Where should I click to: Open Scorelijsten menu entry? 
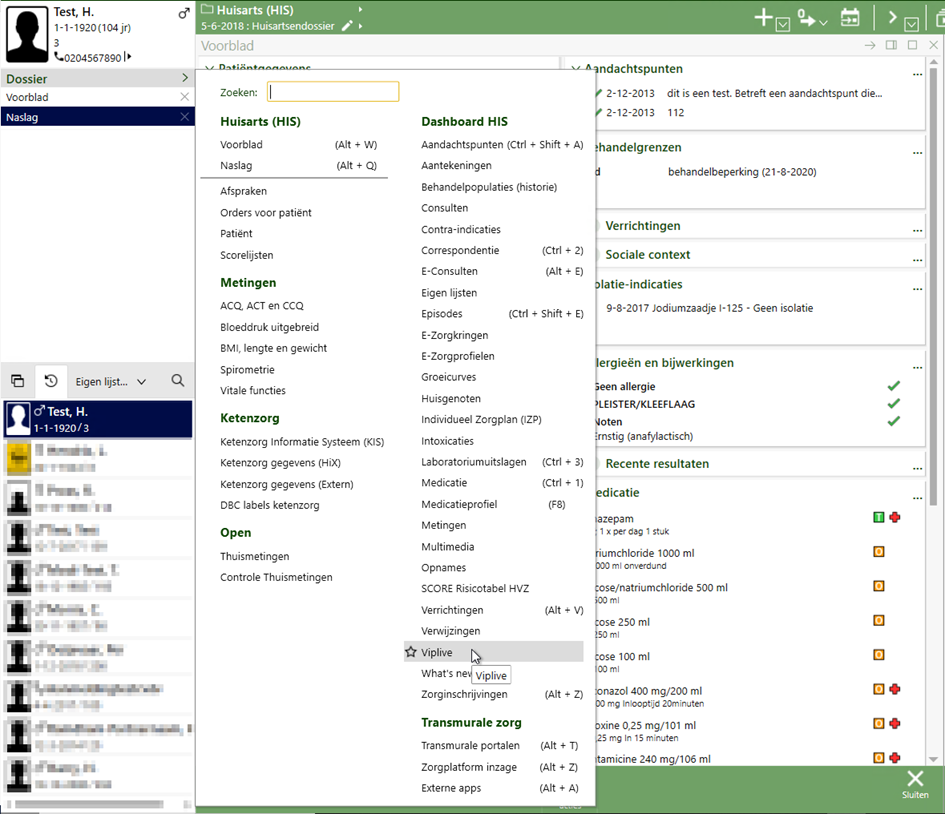[x=246, y=255]
